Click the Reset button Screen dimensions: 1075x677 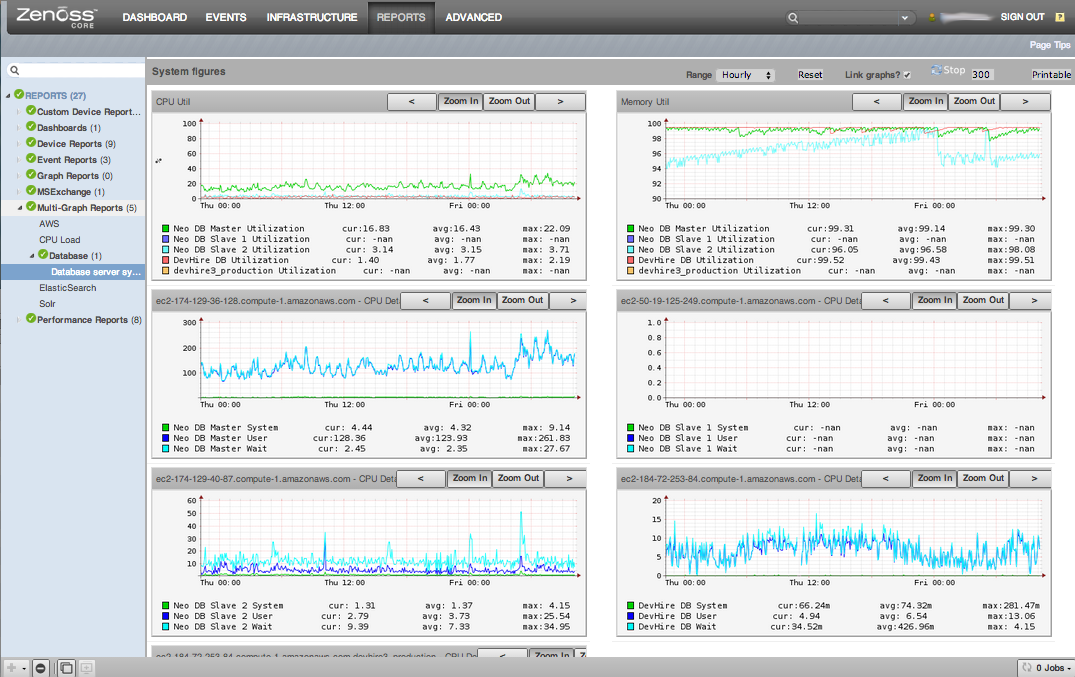(810, 75)
